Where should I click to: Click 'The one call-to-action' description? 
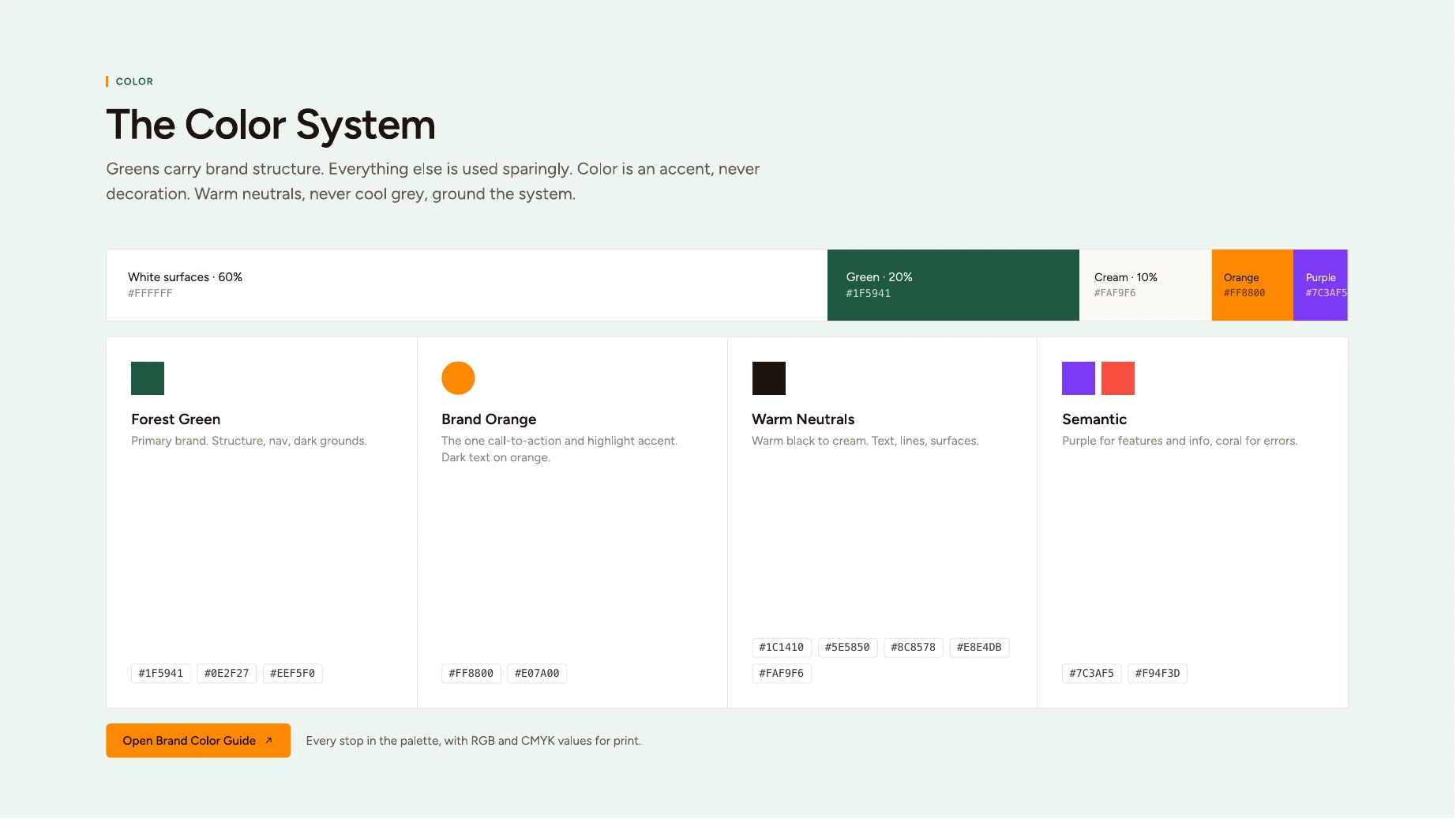point(560,449)
